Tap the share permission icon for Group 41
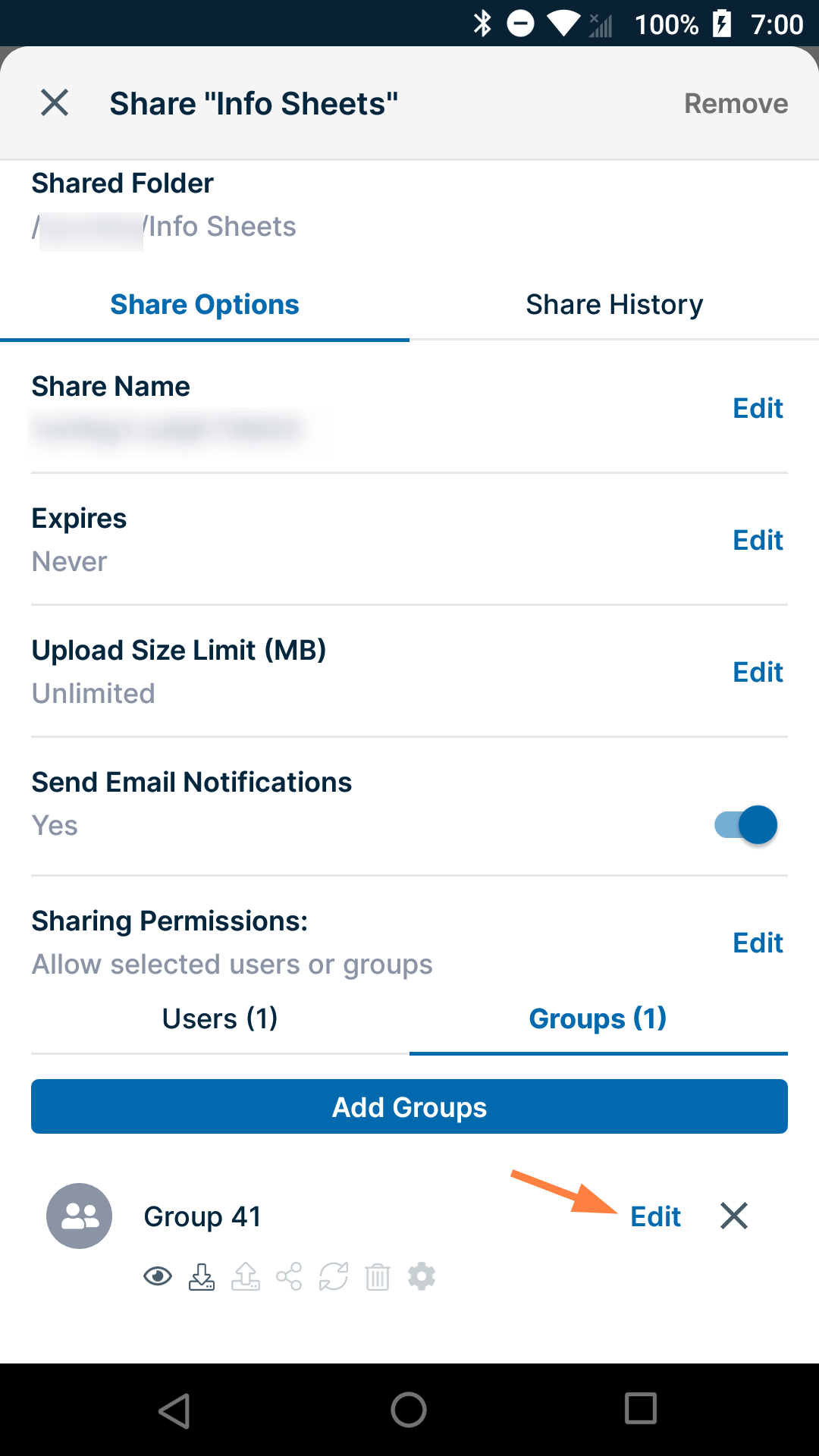 [289, 1276]
